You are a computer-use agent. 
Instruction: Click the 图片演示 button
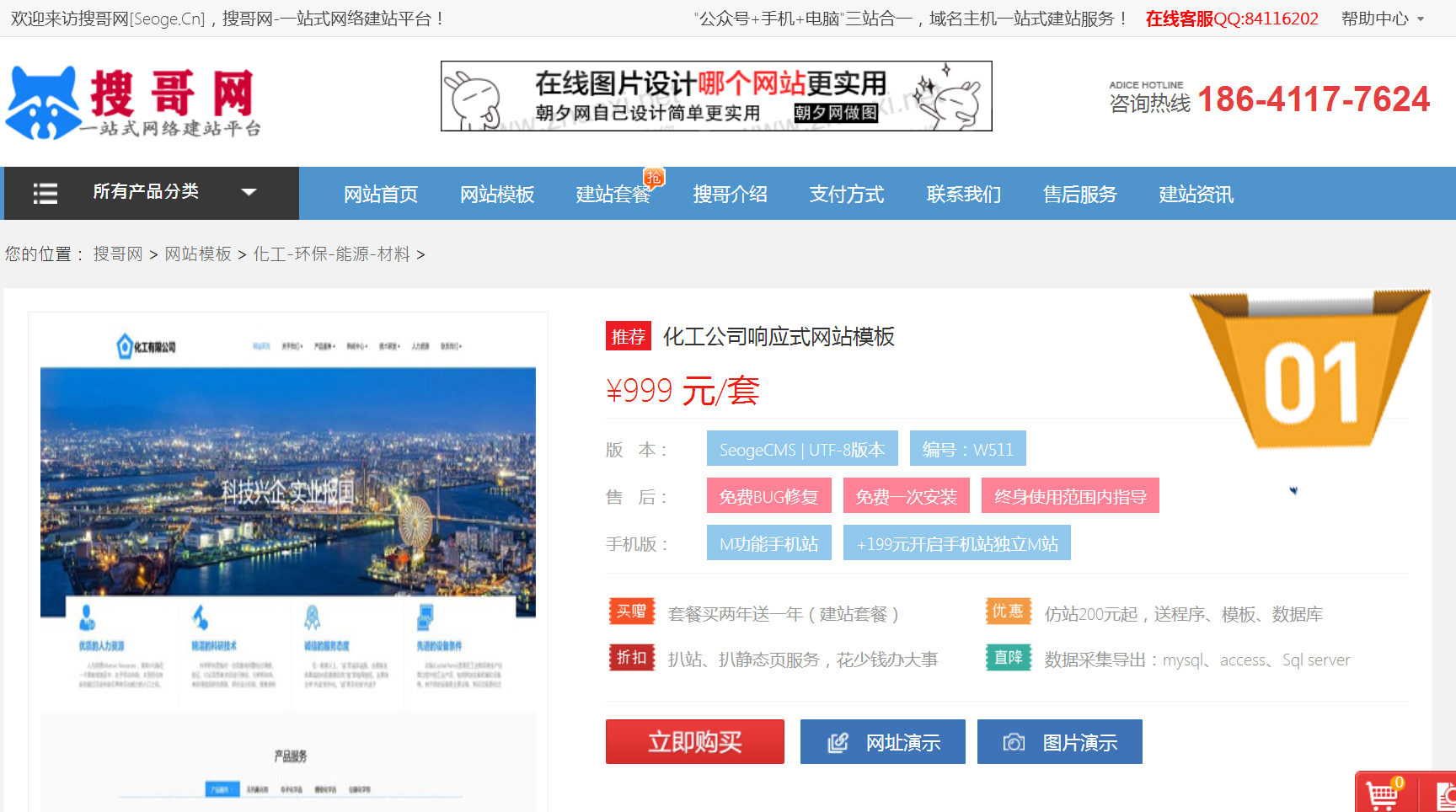[1059, 742]
